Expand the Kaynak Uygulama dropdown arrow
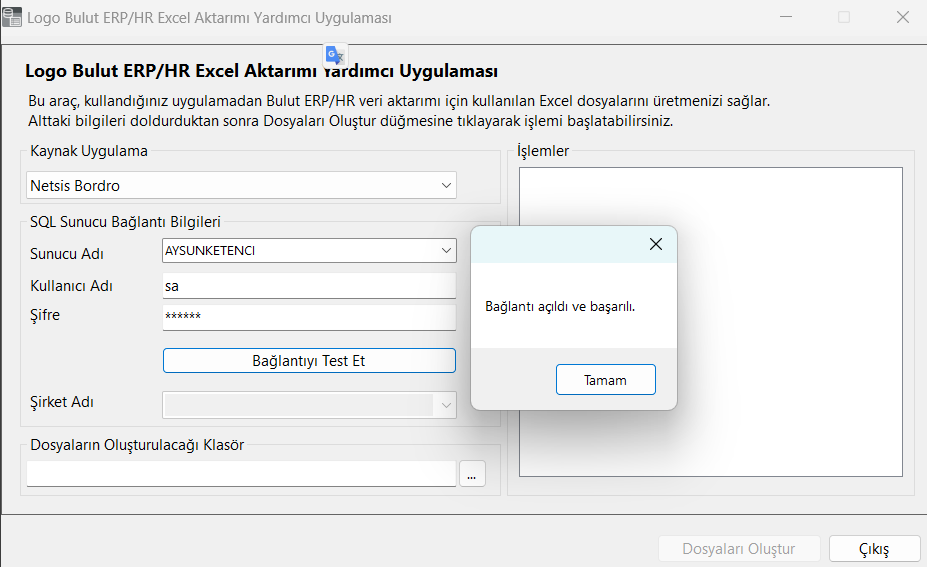The height and width of the screenshot is (567, 927). pyautogui.click(x=446, y=185)
